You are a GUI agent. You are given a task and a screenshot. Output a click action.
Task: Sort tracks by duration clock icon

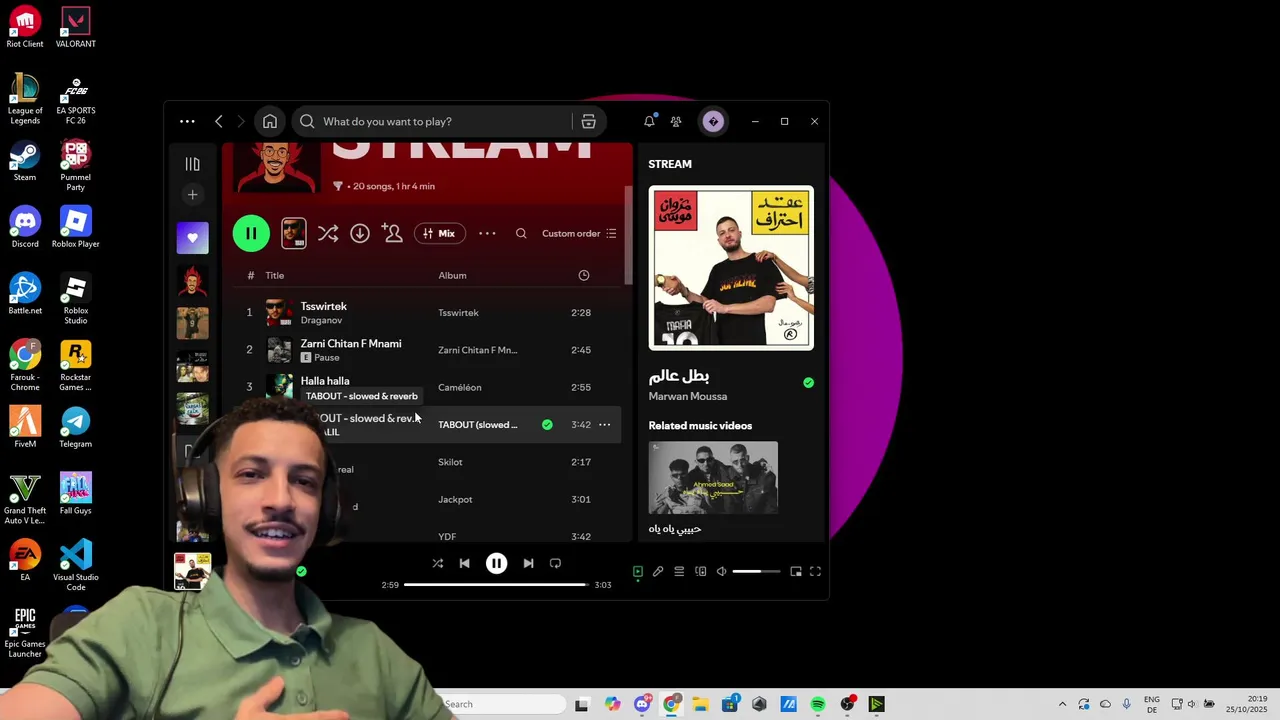tap(584, 275)
